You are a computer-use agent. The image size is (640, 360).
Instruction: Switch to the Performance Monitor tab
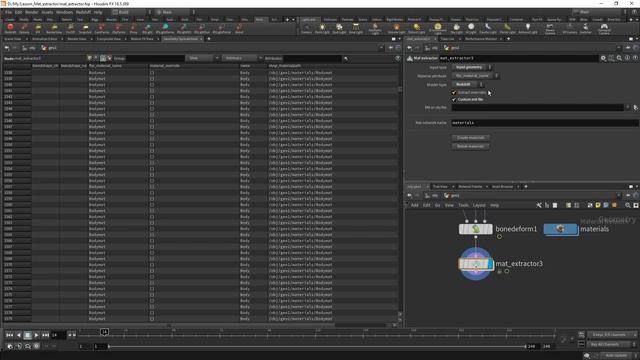pos(481,39)
